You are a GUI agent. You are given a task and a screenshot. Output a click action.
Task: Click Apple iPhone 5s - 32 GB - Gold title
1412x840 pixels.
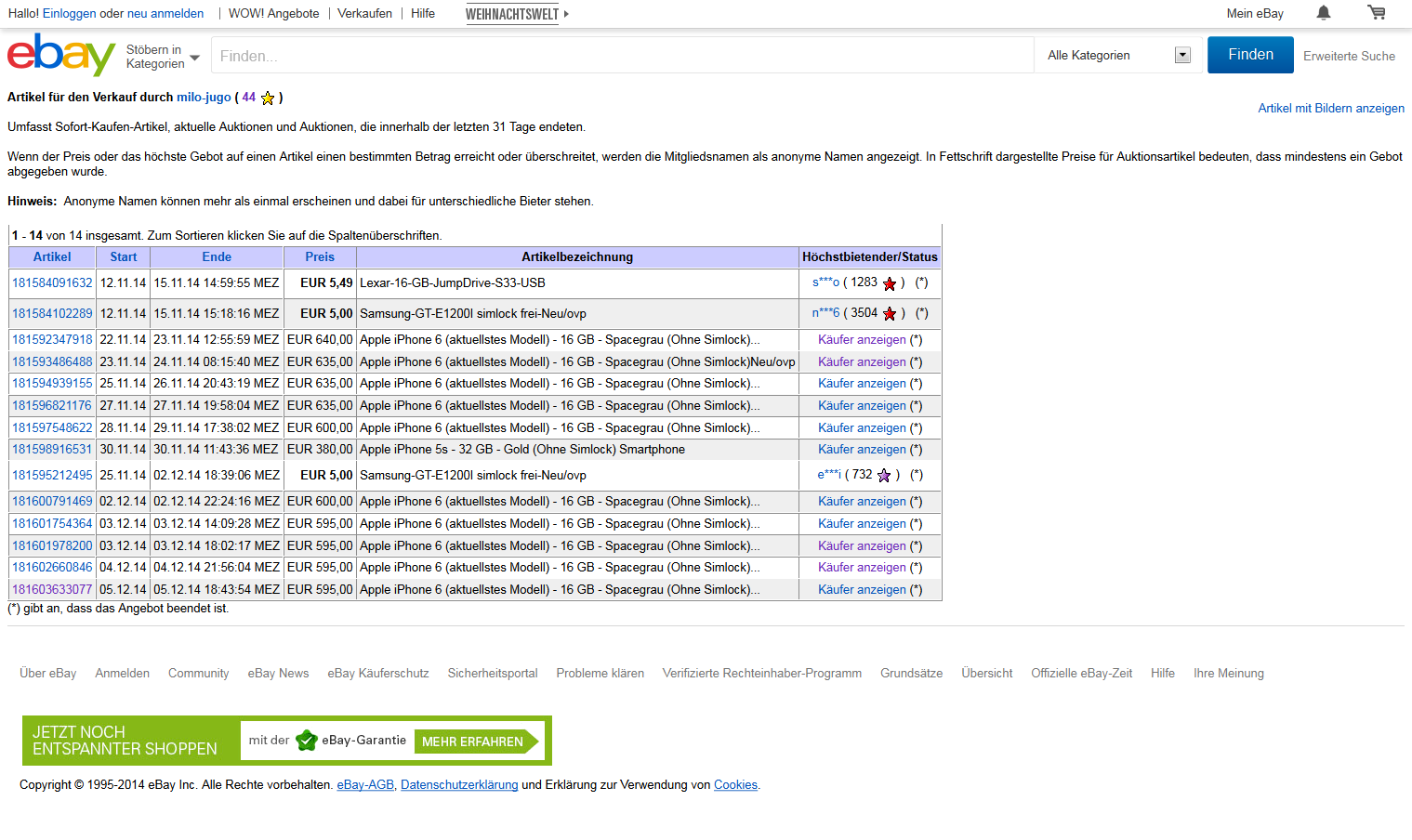point(522,449)
